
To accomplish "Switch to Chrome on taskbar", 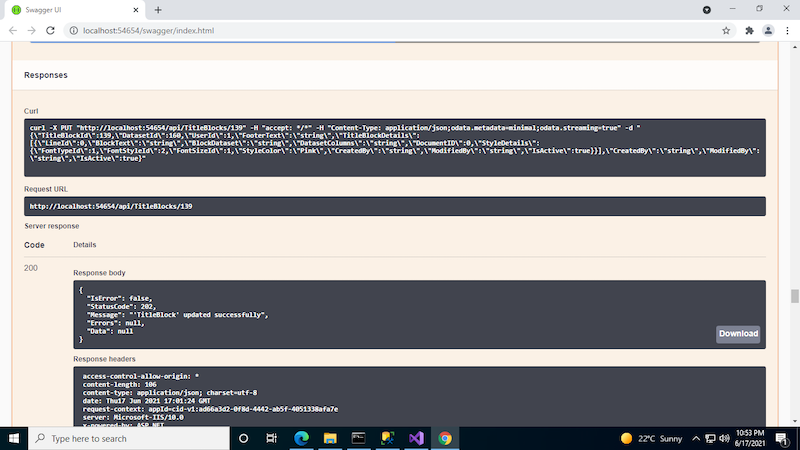I will point(445,438).
